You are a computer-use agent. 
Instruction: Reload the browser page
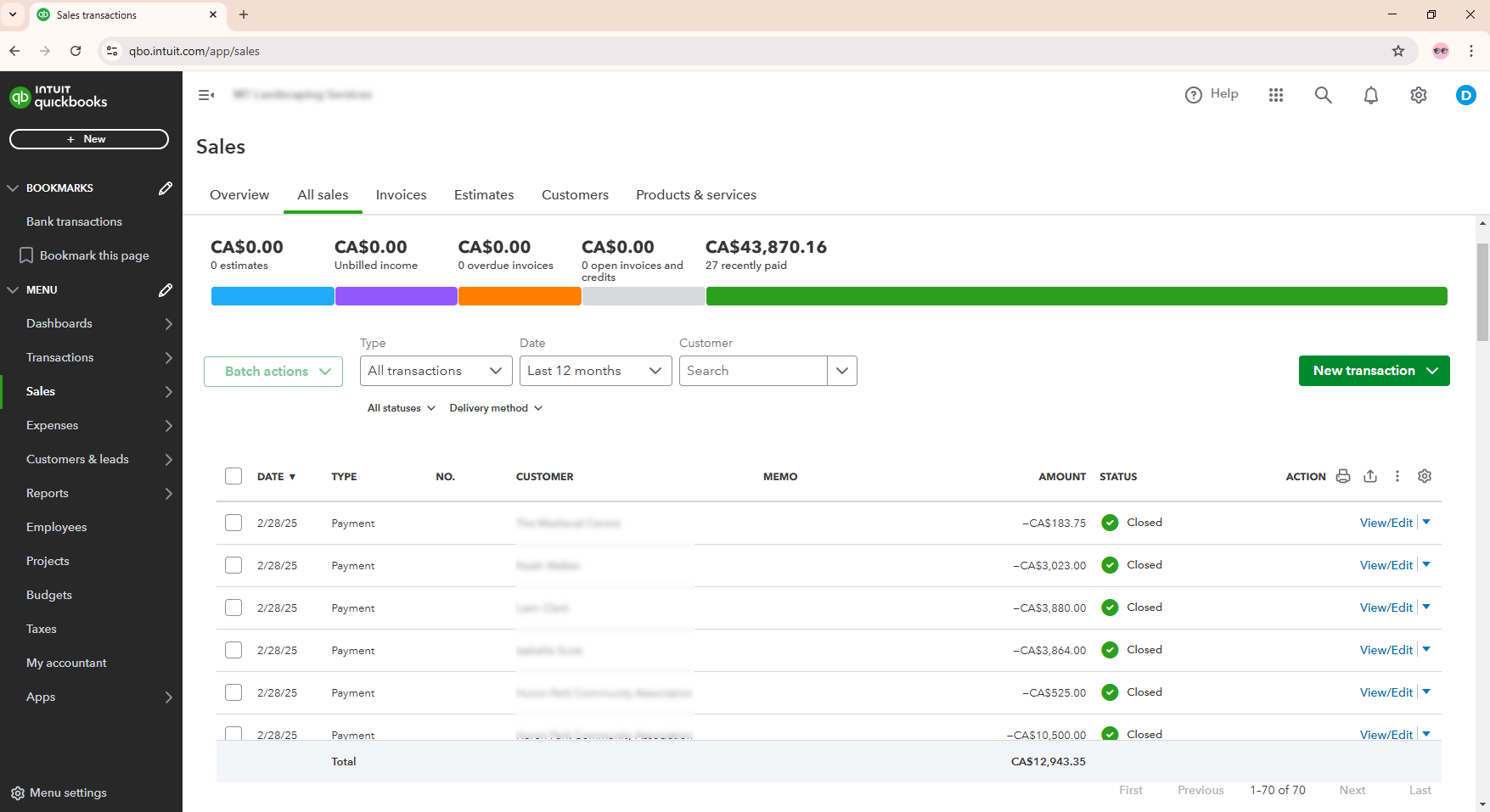[x=76, y=51]
